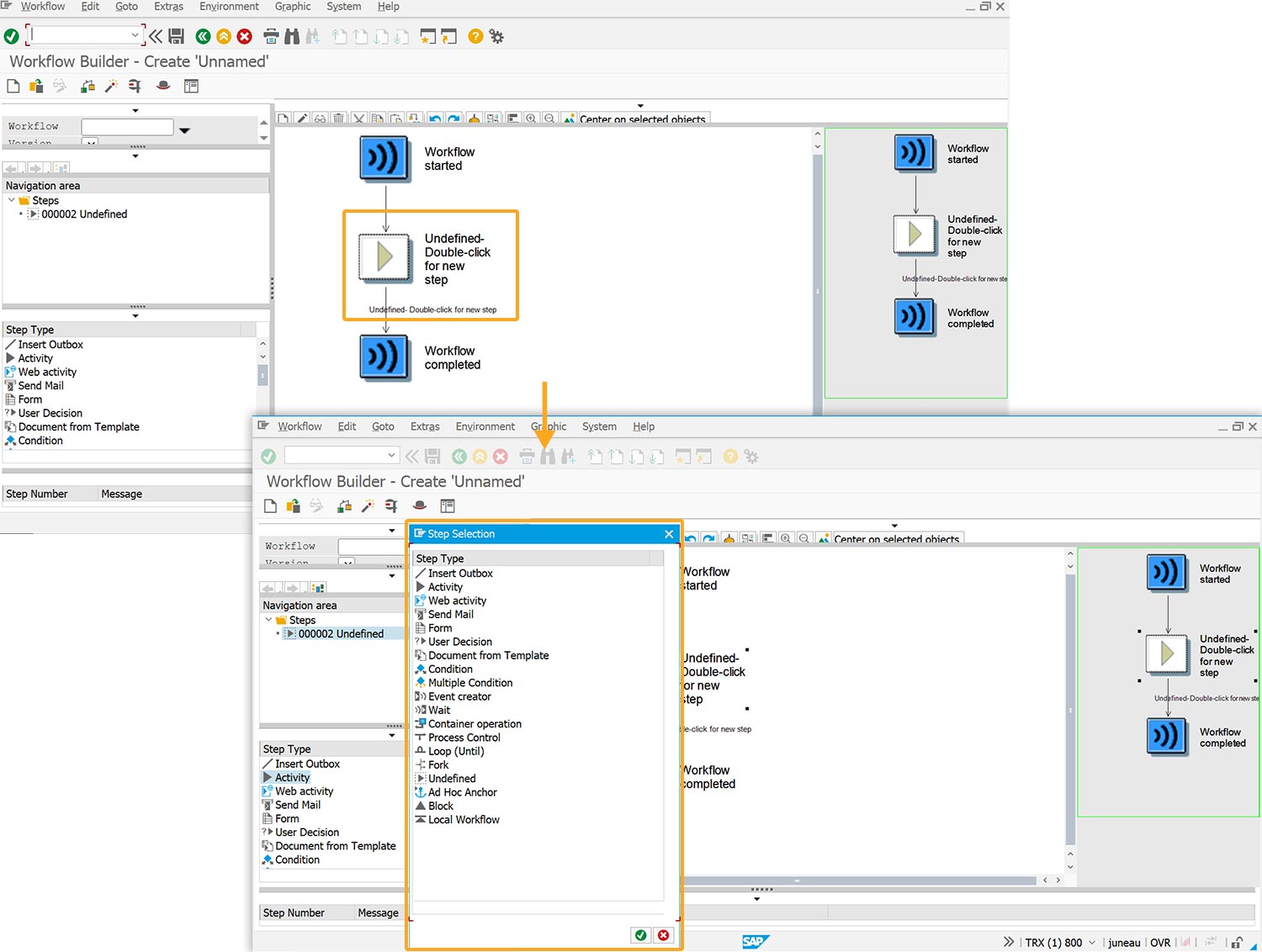This screenshot has width=1262, height=952.
Task: Click the yellow Help question mark in upper toolbar
Action: tap(475, 36)
